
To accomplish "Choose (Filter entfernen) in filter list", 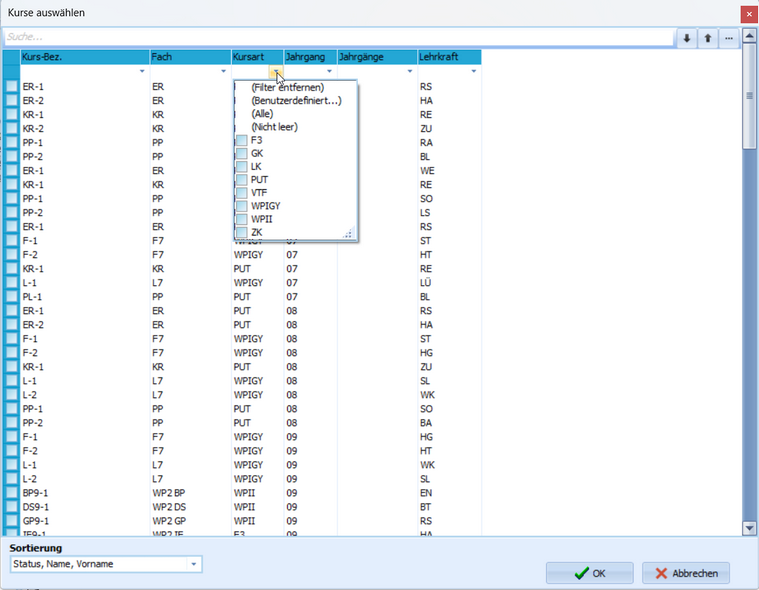I will [288, 88].
